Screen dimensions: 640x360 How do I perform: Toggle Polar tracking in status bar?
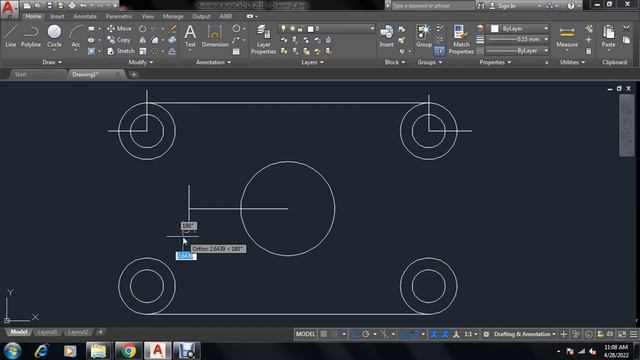coord(366,334)
